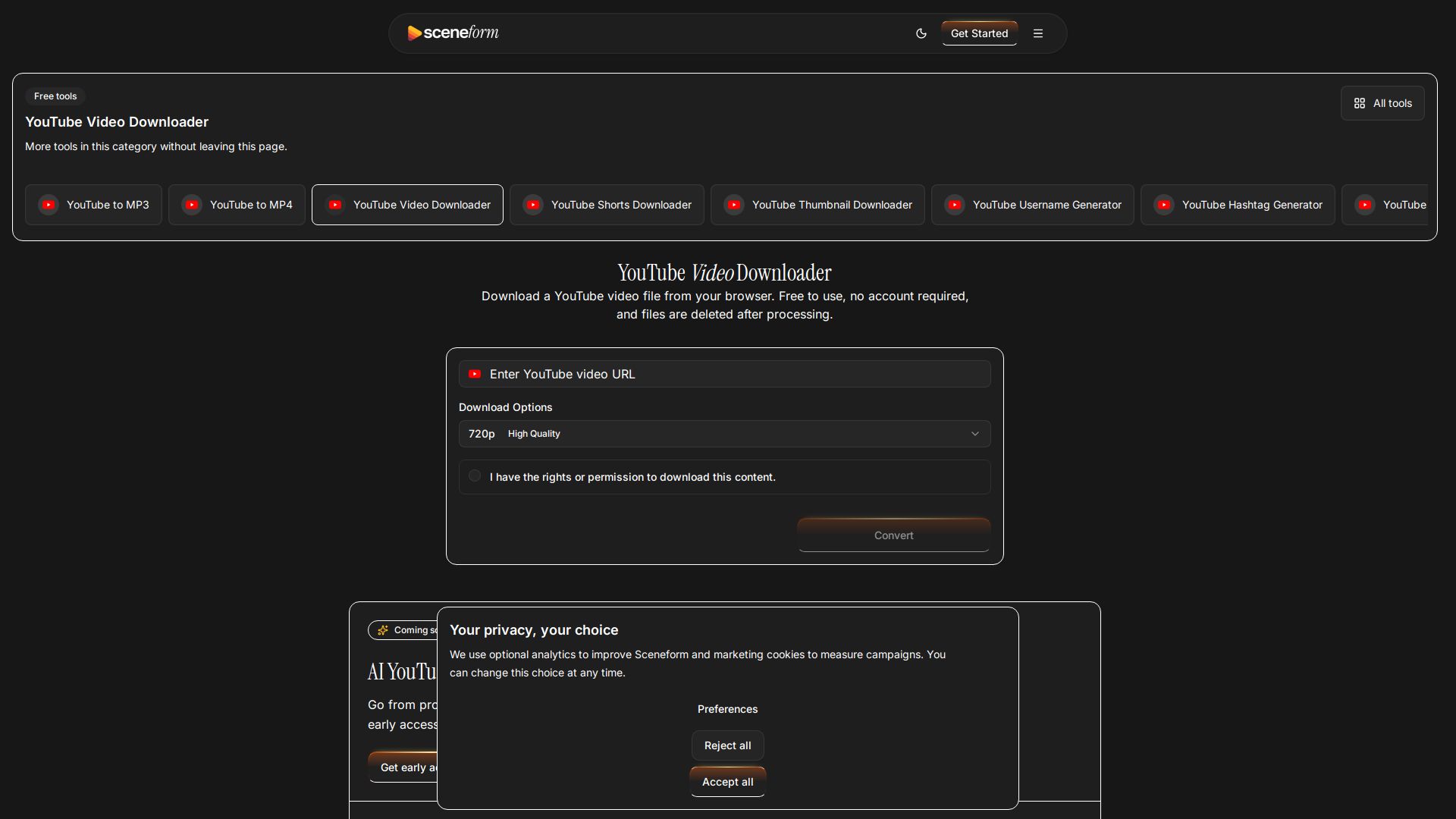
Task: Open All tools grid button
Action: (1382, 103)
